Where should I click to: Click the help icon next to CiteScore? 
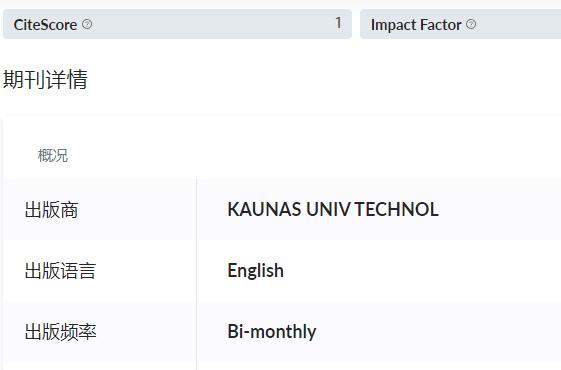pyautogui.click(x=87, y=24)
